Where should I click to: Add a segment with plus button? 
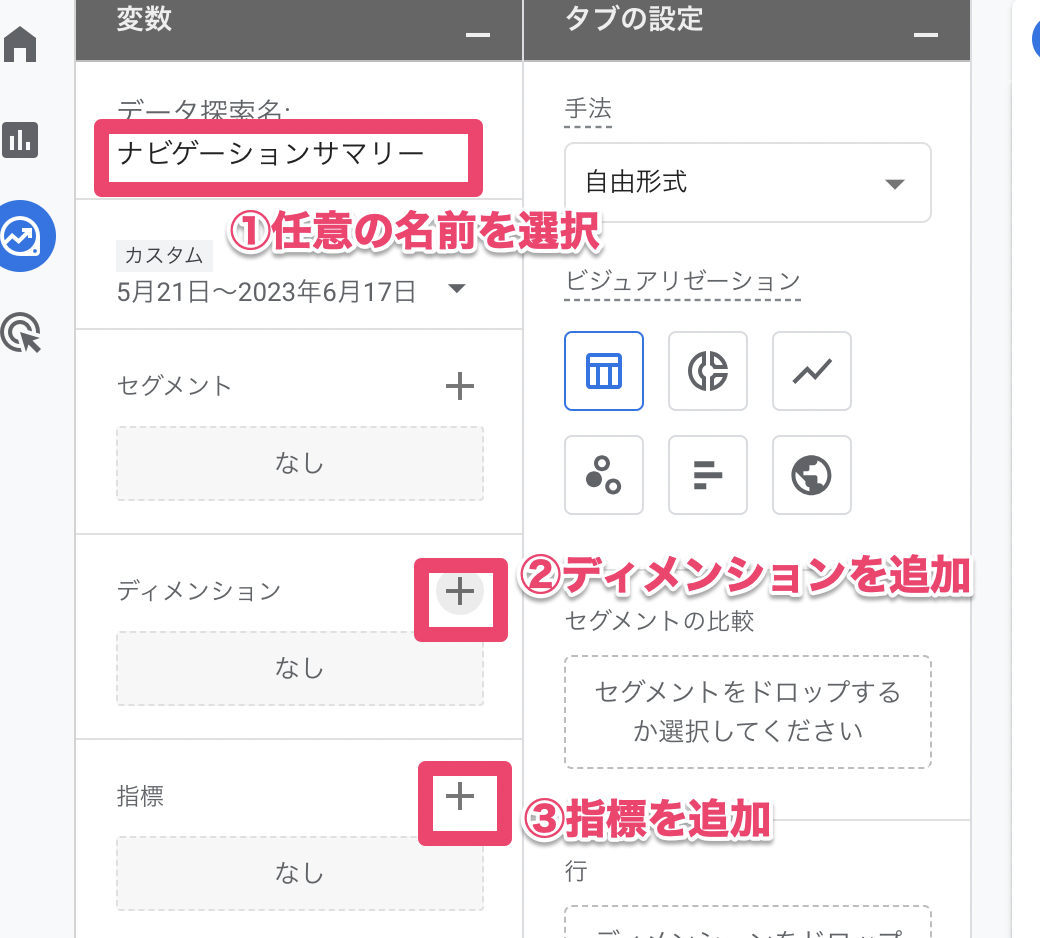point(459,386)
